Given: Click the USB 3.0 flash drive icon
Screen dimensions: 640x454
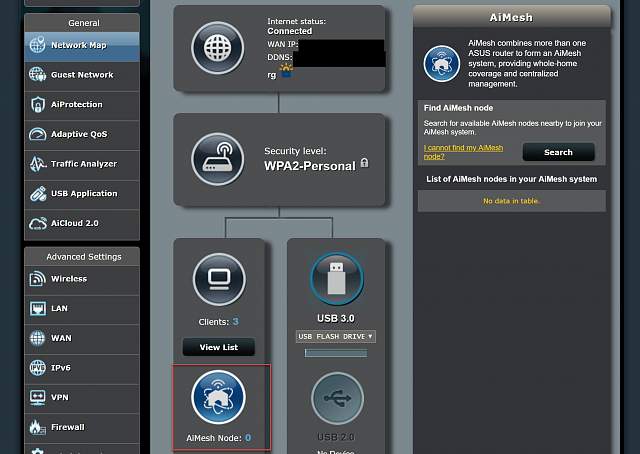Looking at the screenshot, I should pos(336,279).
